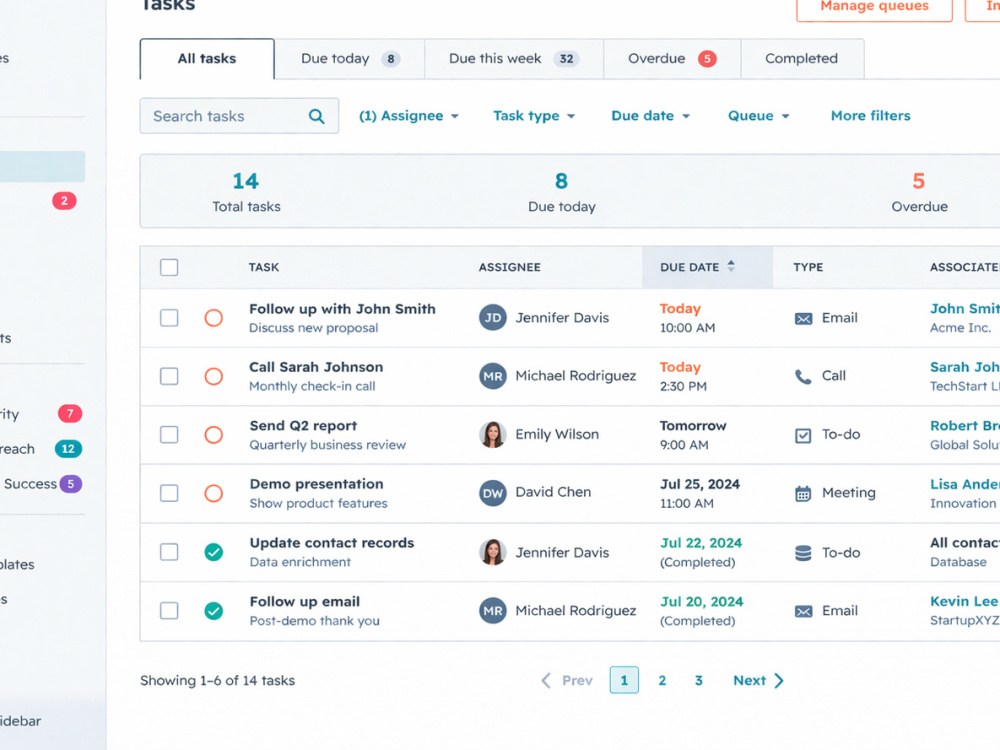The image size is (1000, 750).
Task: Open the Queue filter dropdown
Action: tap(758, 116)
